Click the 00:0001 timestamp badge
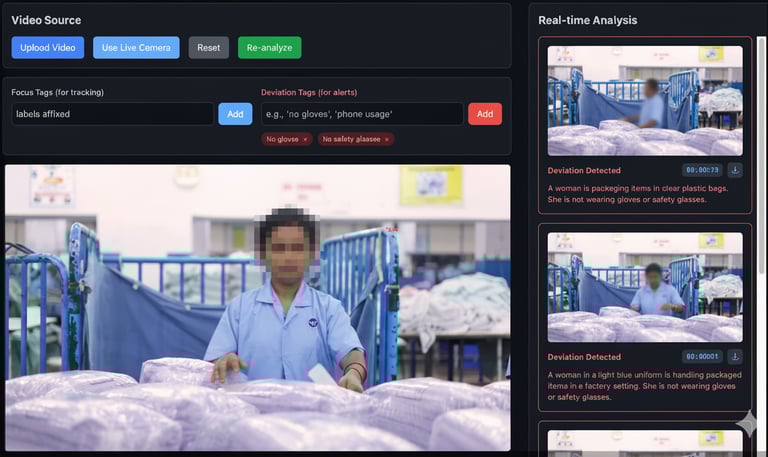The width and height of the screenshot is (768, 457). click(702, 357)
